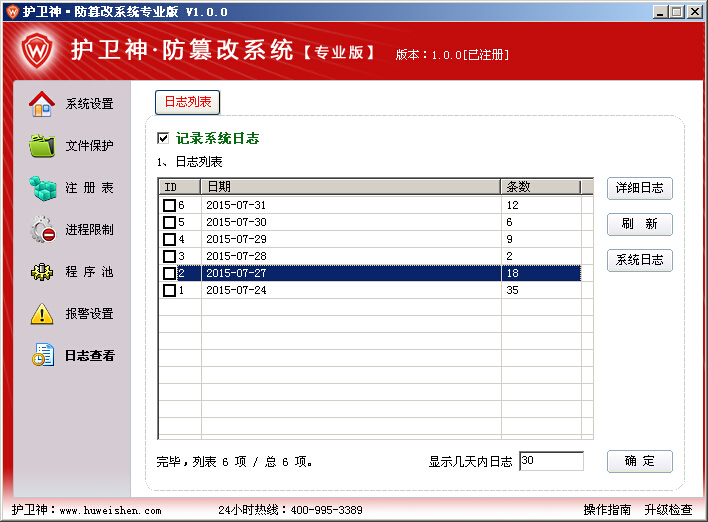Image resolution: width=708 pixels, height=522 pixels.
Task: Click the 护卫神 shield logo in header
Action: [37, 50]
